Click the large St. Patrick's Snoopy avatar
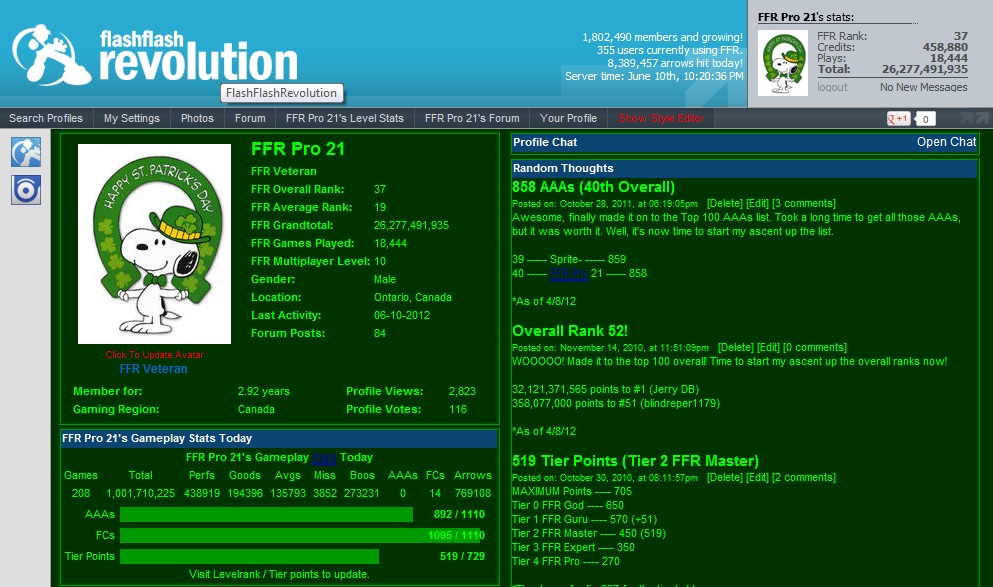993x587 pixels. coord(155,244)
